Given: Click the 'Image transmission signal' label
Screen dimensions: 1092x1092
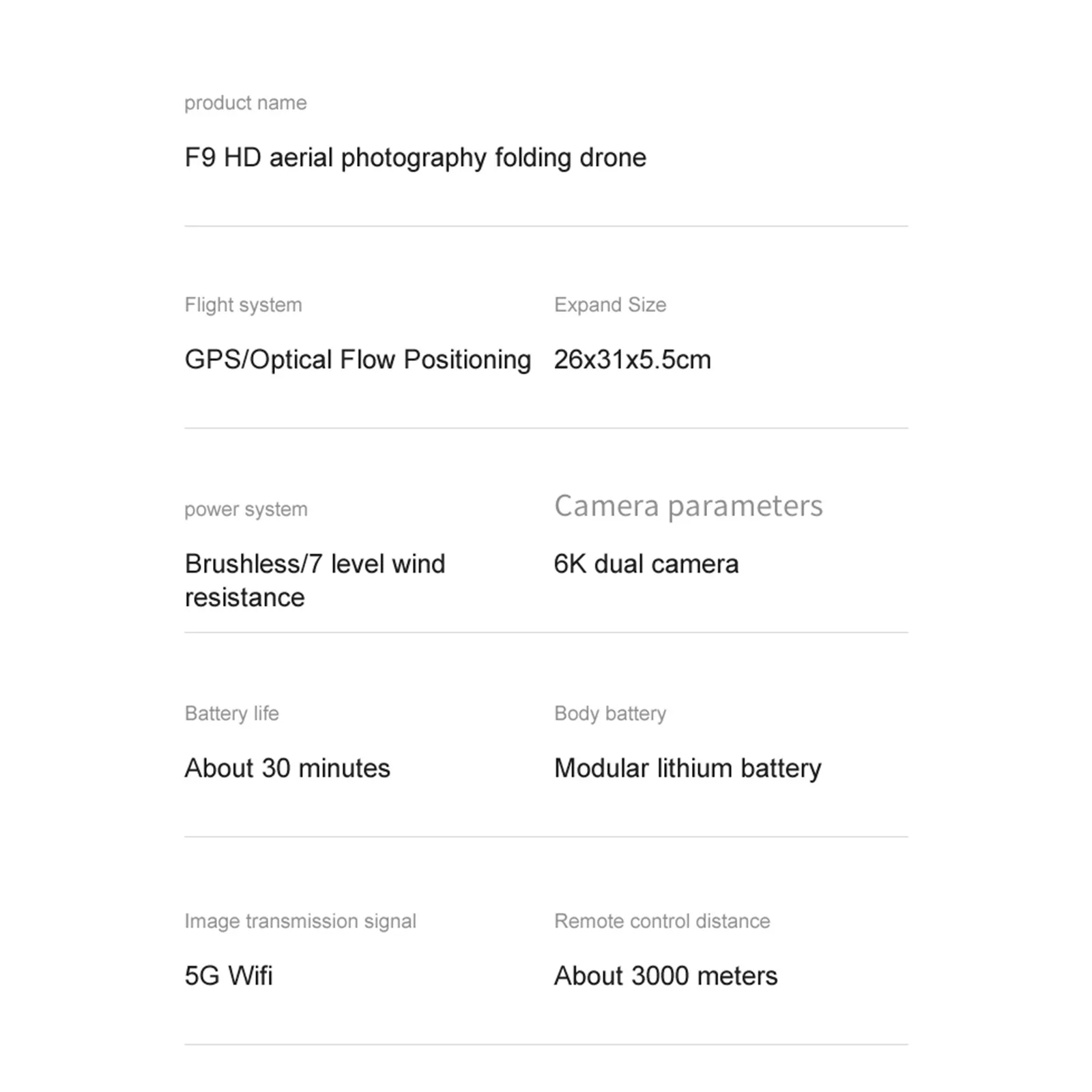Looking at the screenshot, I should [300, 921].
